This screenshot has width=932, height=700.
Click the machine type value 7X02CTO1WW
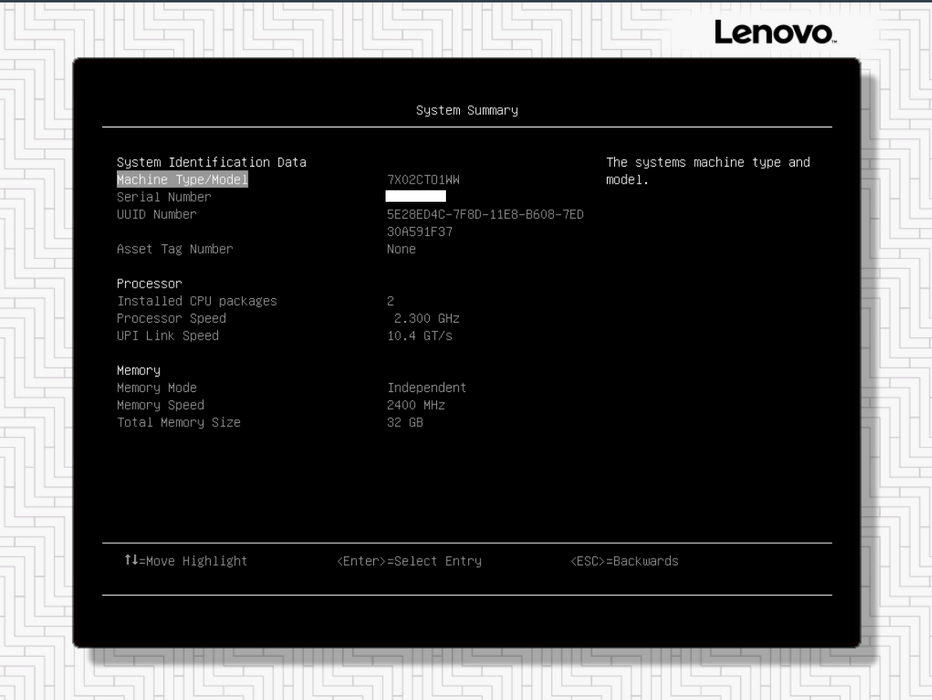click(423, 179)
